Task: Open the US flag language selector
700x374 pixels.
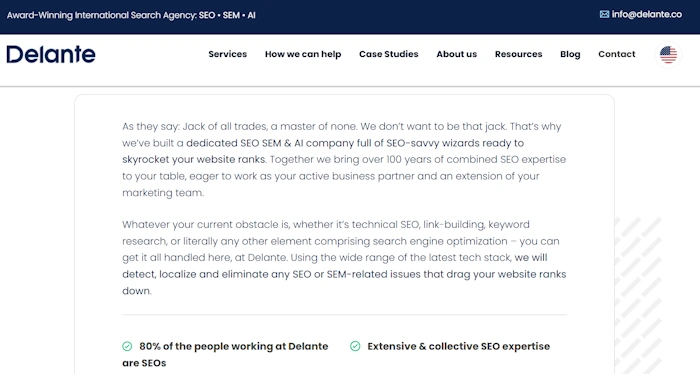Action: coord(668,54)
